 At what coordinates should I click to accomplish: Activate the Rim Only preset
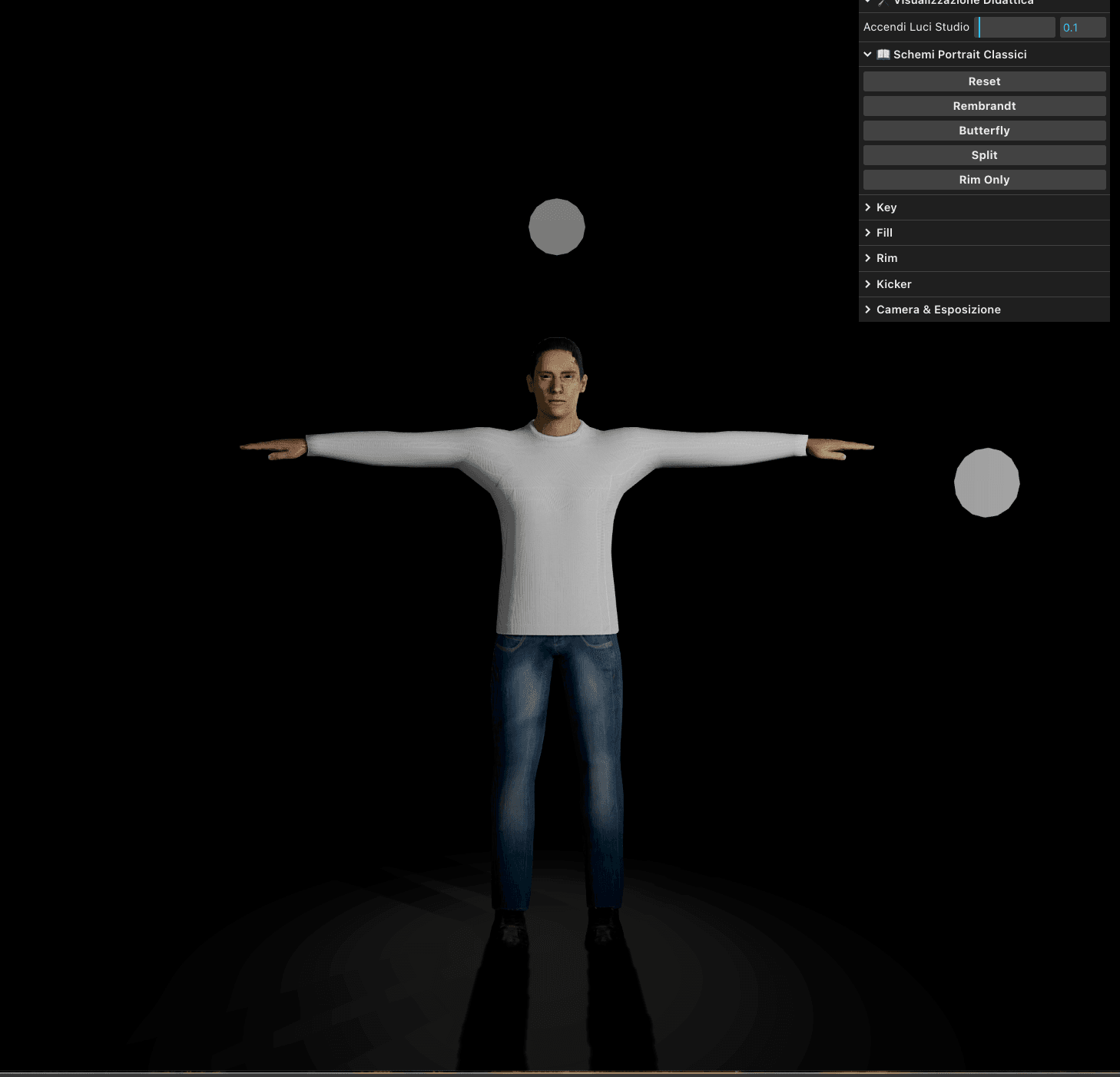coord(984,180)
